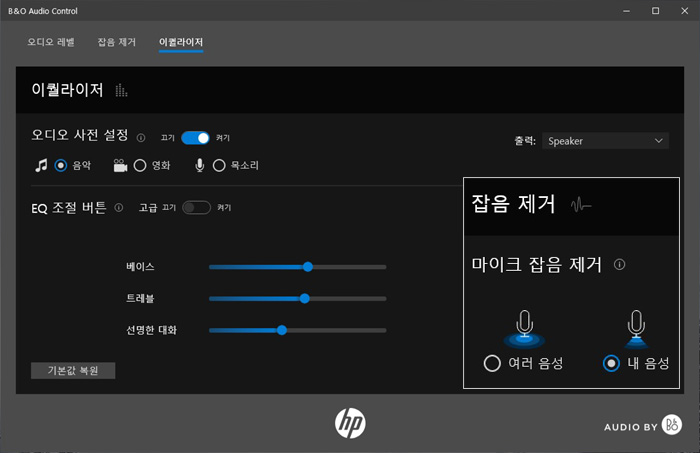Viewport: 700px width, 453px height.
Task: Click the music note icon
Action: pos(41,165)
